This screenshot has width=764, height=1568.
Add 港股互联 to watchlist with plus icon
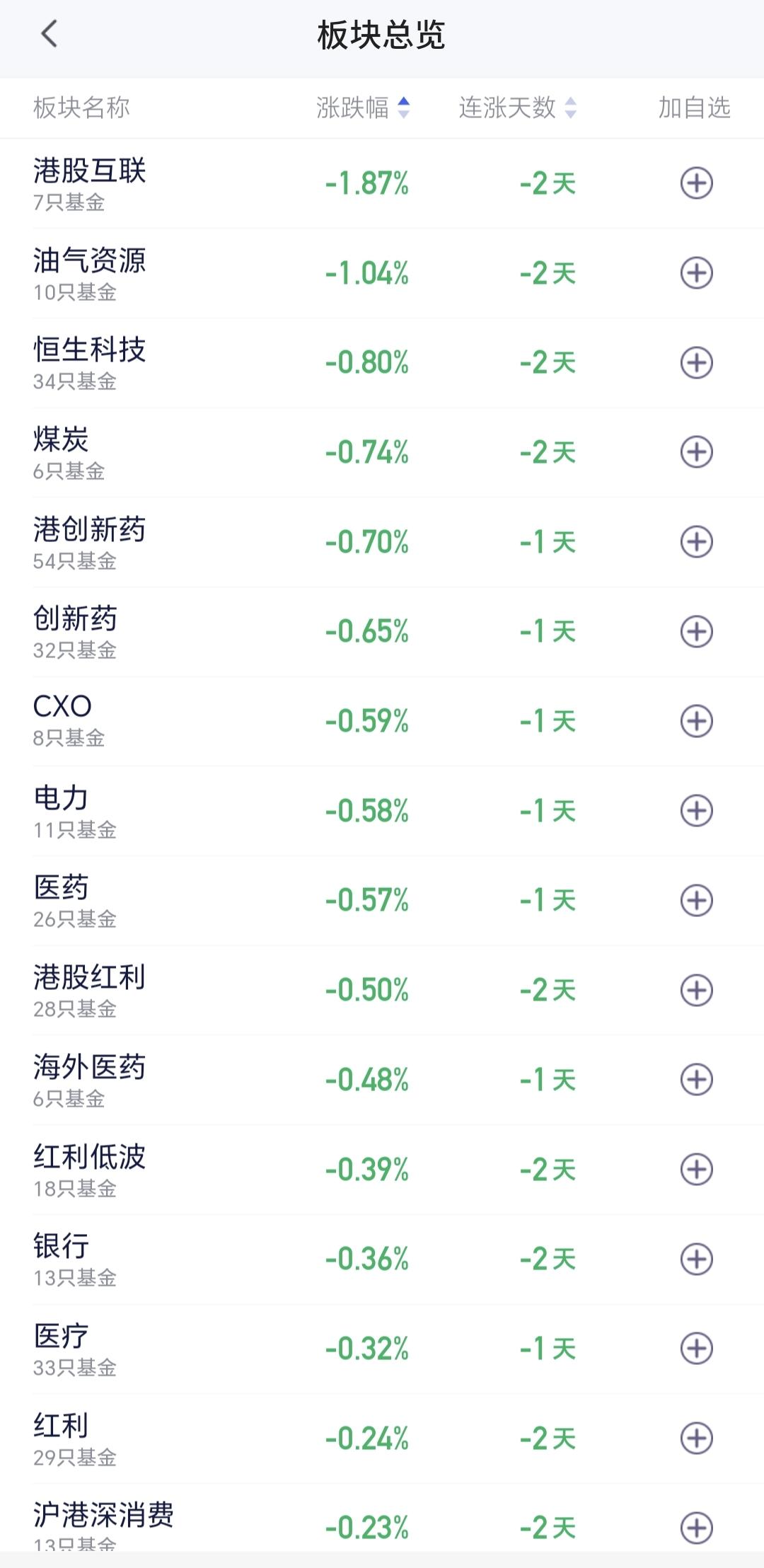click(x=696, y=183)
